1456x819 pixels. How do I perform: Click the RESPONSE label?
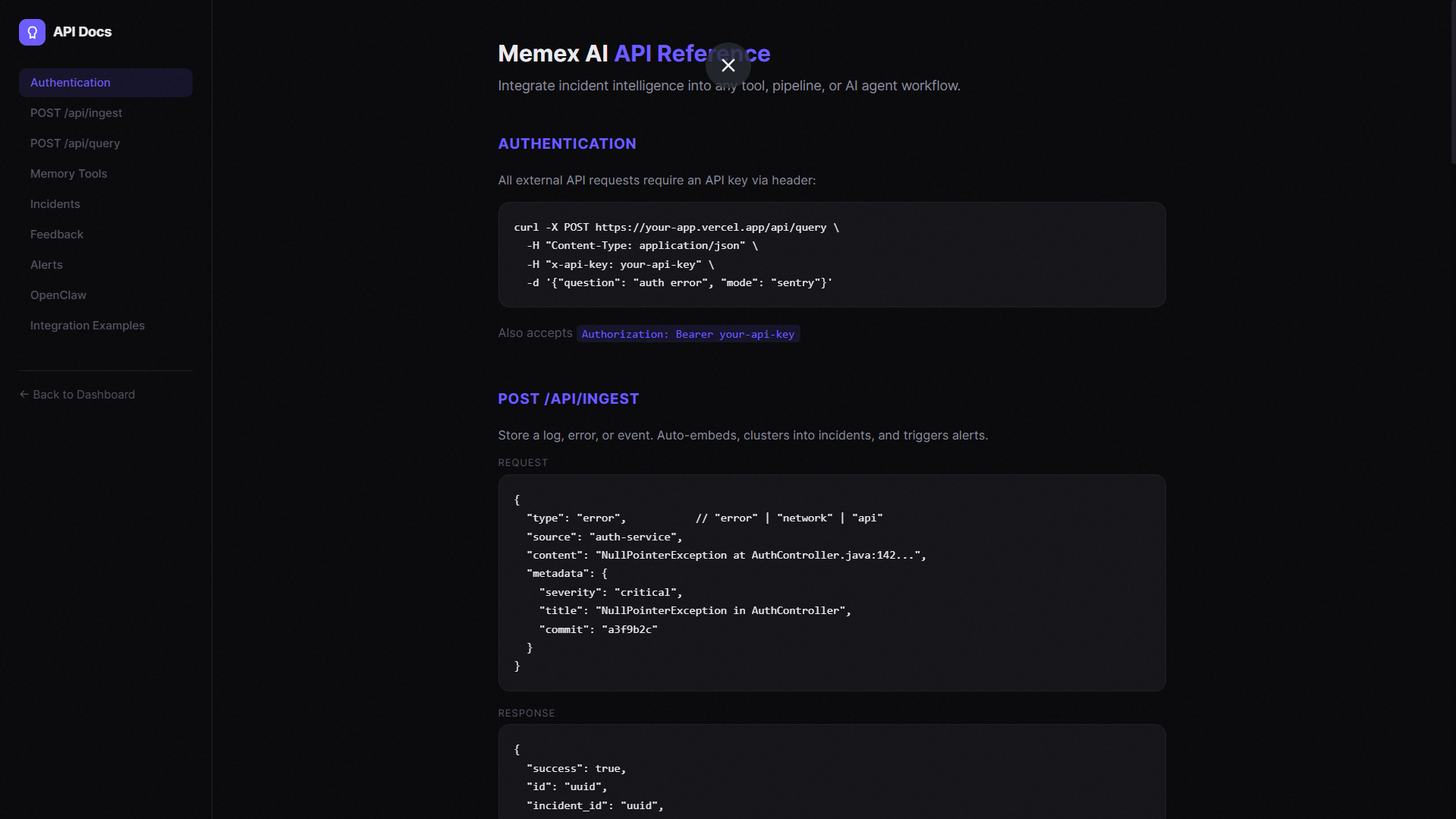coord(527,713)
